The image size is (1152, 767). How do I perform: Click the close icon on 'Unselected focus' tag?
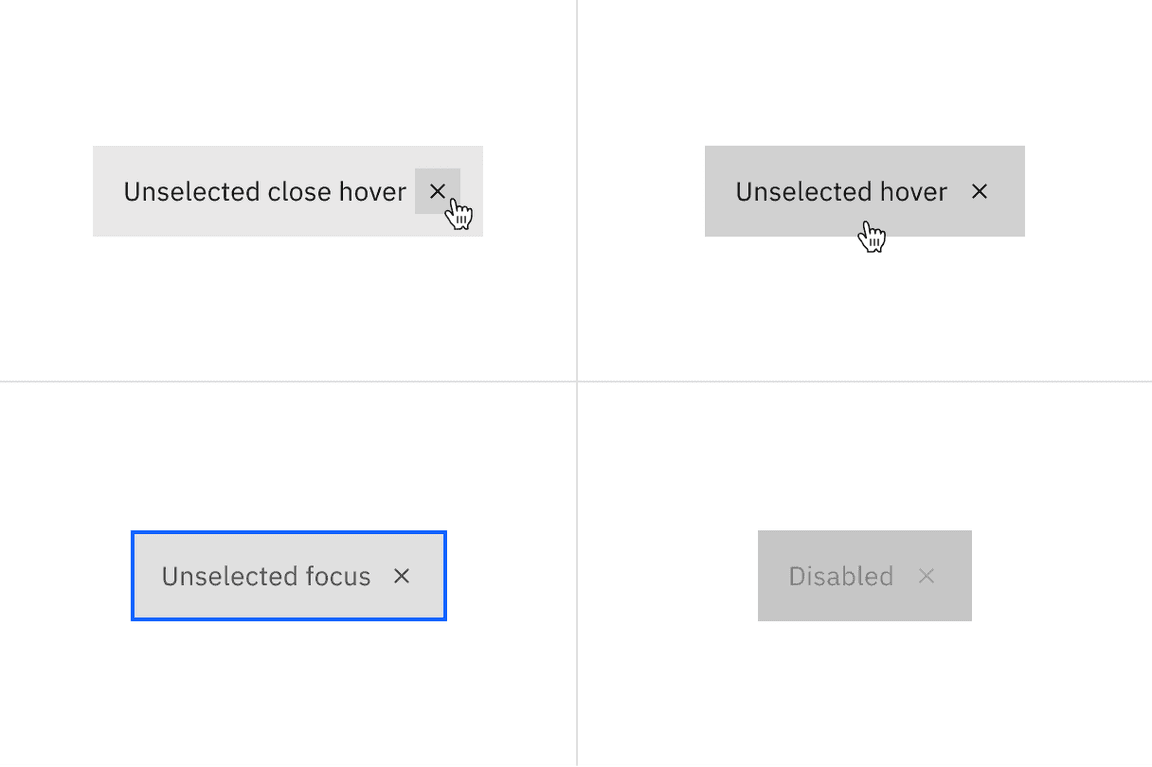pos(401,576)
